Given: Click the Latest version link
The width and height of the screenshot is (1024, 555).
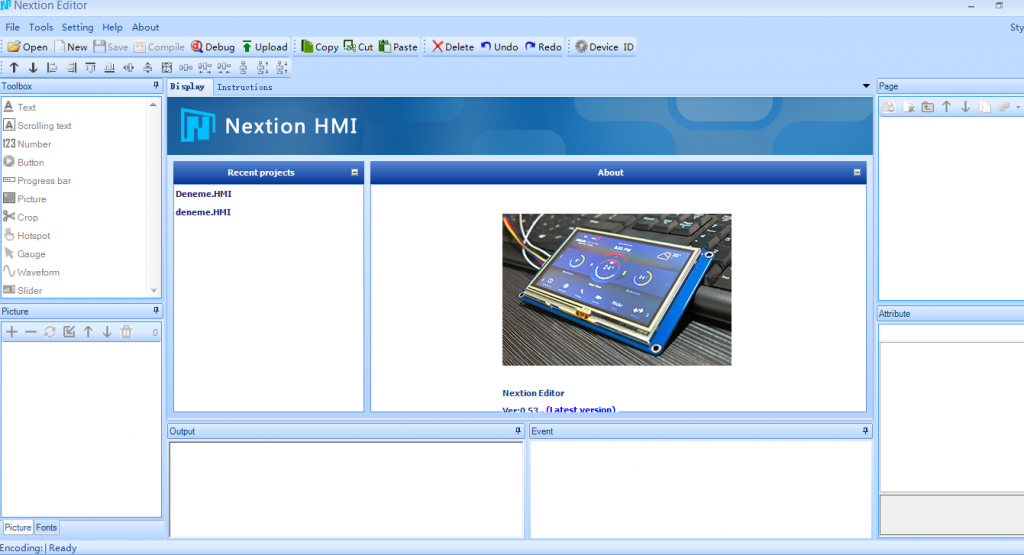Looking at the screenshot, I should 580,409.
